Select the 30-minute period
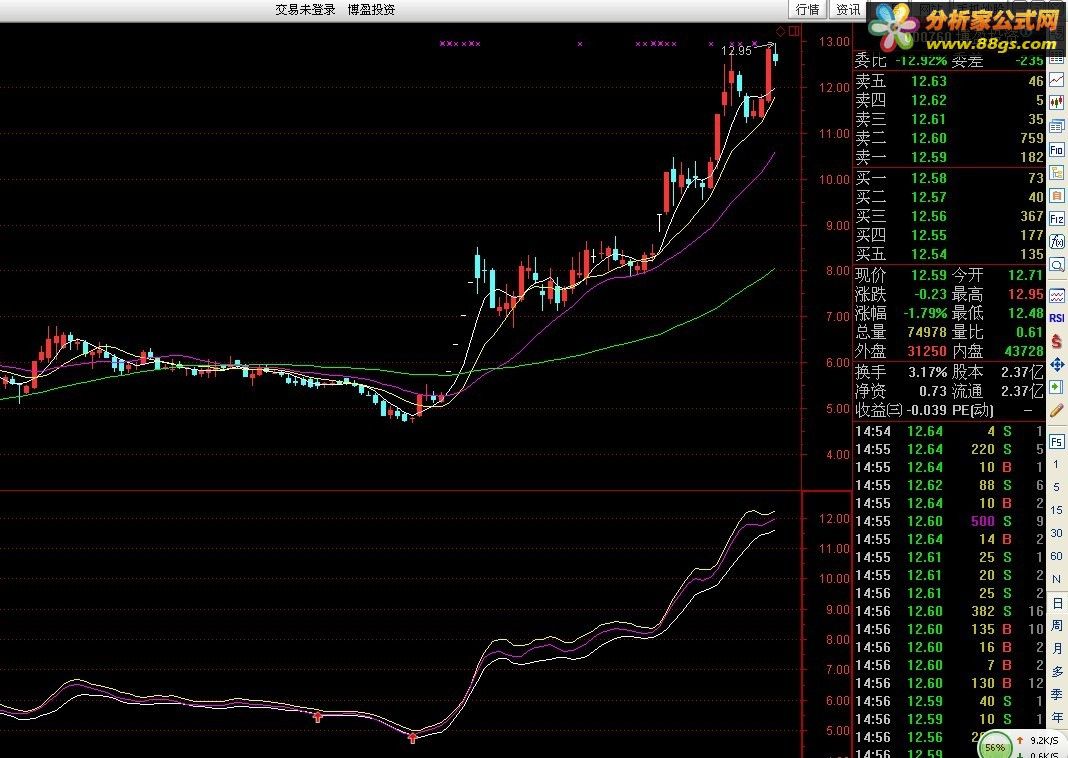Image resolution: width=1068 pixels, height=758 pixels. click(1056, 533)
